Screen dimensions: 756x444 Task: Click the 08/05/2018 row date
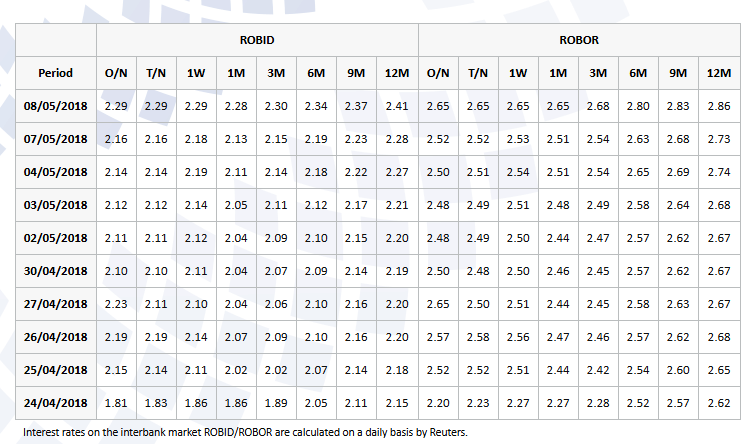click(55, 106)
